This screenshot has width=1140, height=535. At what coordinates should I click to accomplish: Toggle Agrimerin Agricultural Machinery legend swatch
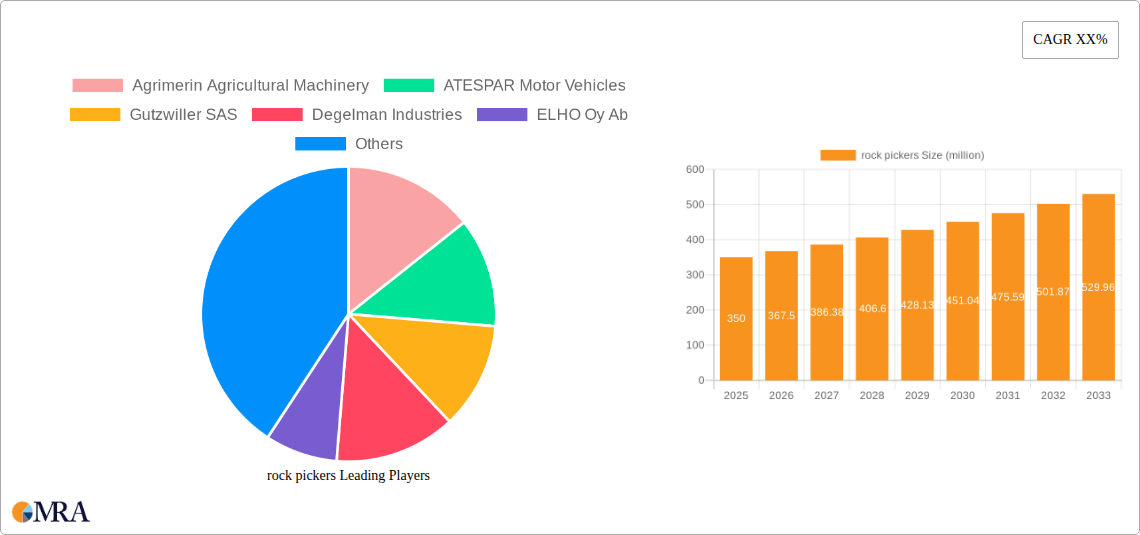pyautogui.click(x=98, y=86)
